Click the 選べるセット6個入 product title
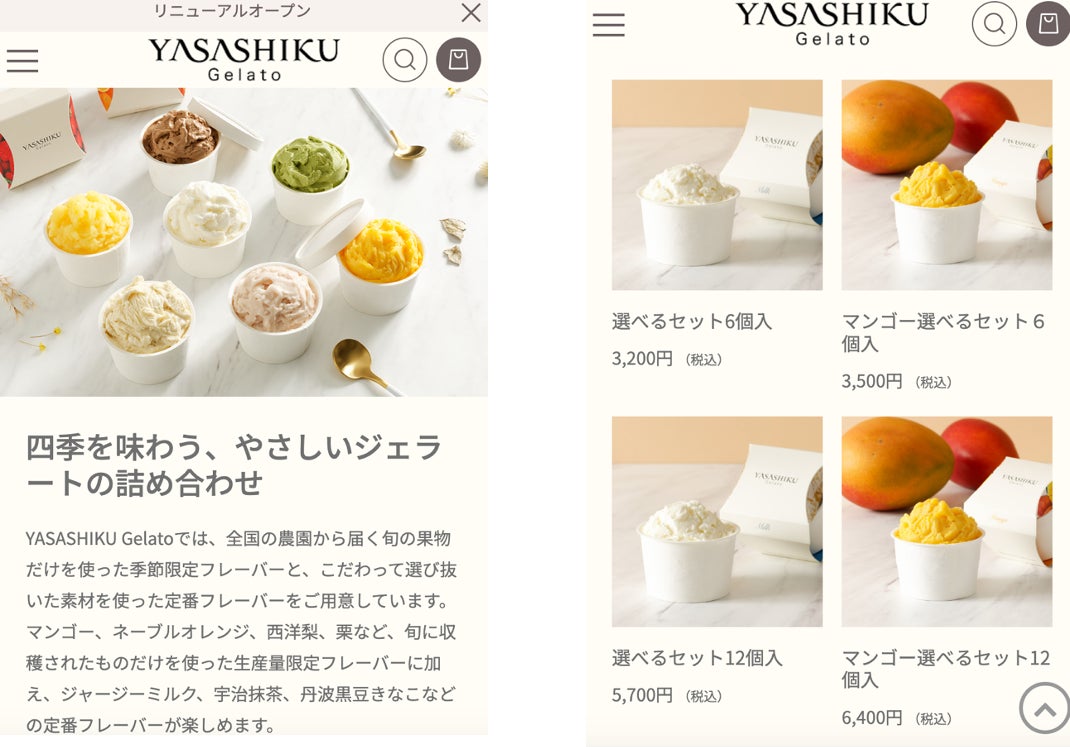 (692, 321)
